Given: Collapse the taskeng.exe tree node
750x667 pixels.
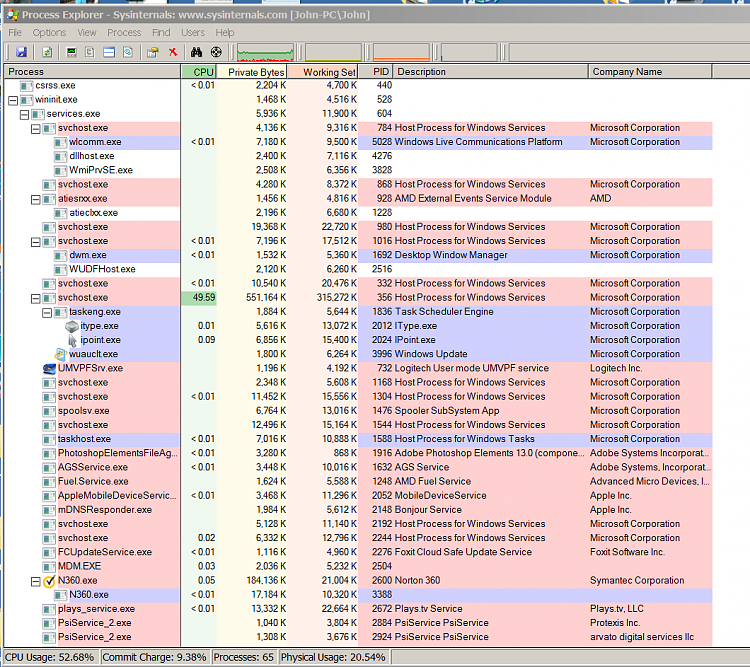Looking at the screenshot, I should (x=47, y=313).
